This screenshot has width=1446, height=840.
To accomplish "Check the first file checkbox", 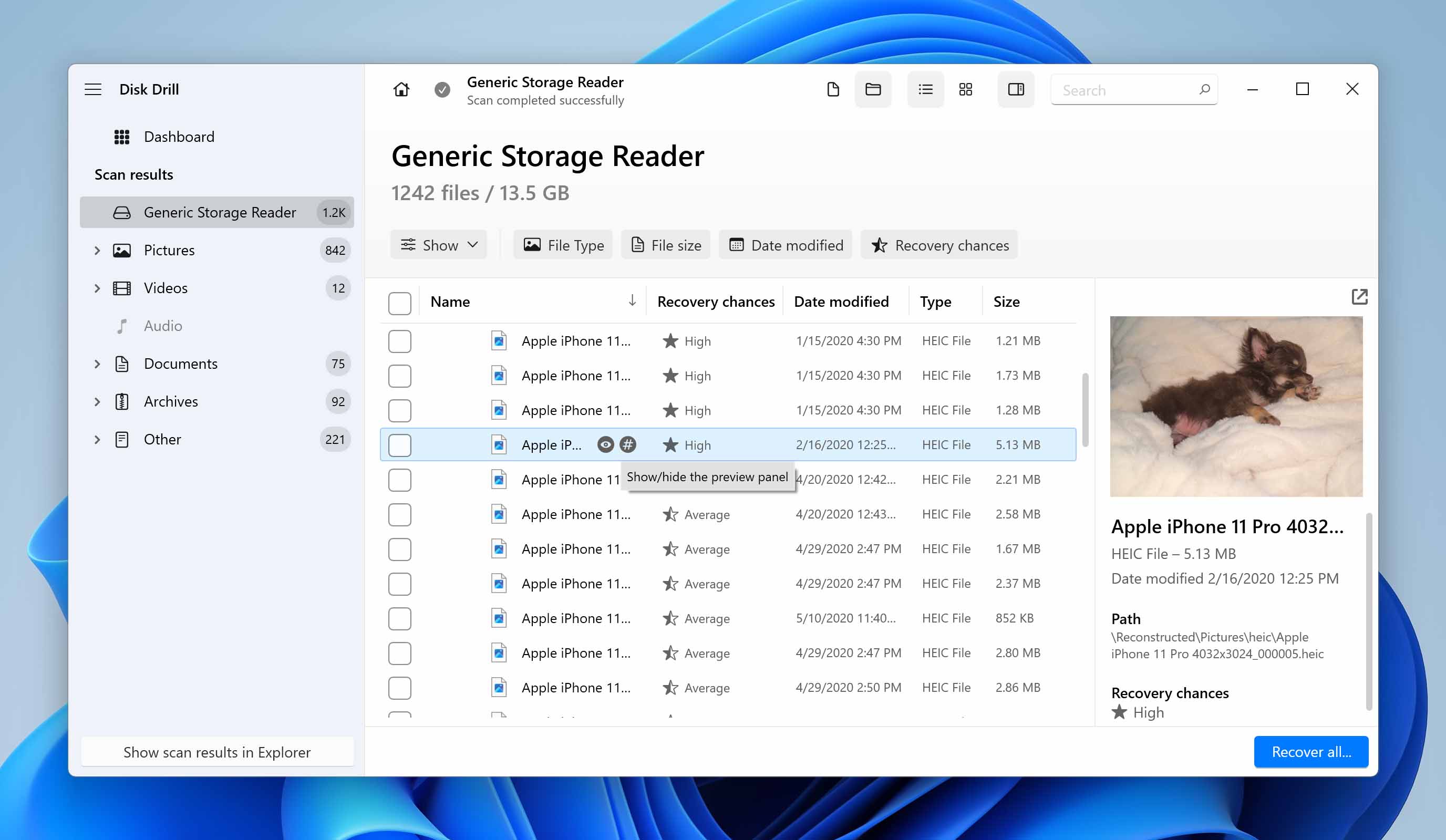I will click(x=399, y=340).
